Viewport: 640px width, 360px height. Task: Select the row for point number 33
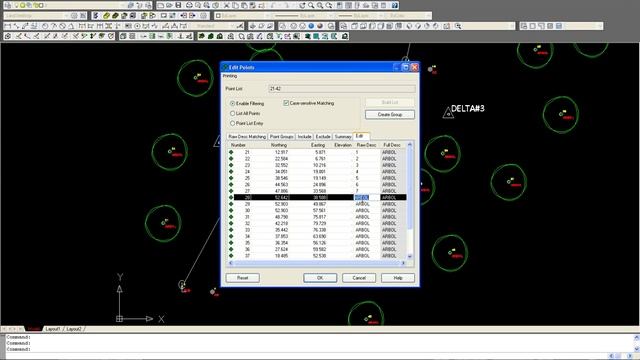[x=317, y=230]
